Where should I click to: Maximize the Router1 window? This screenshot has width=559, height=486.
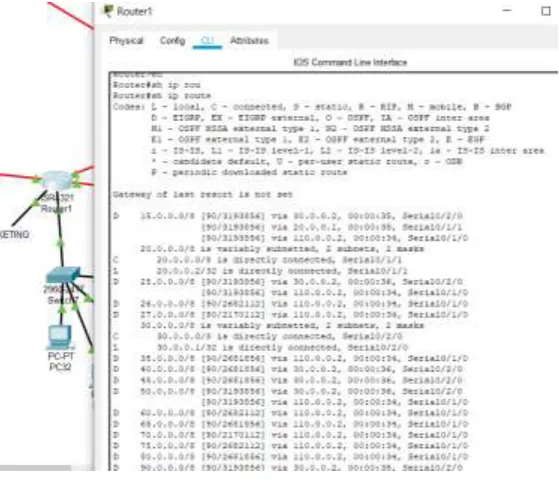pos(546,11)
